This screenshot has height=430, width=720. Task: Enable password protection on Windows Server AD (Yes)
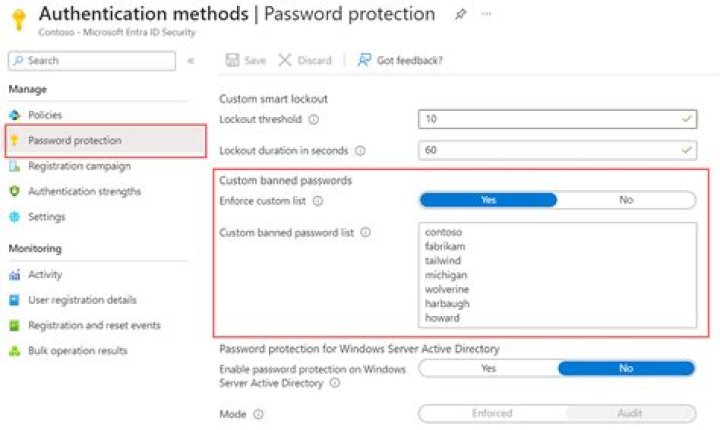coord(488,368)
